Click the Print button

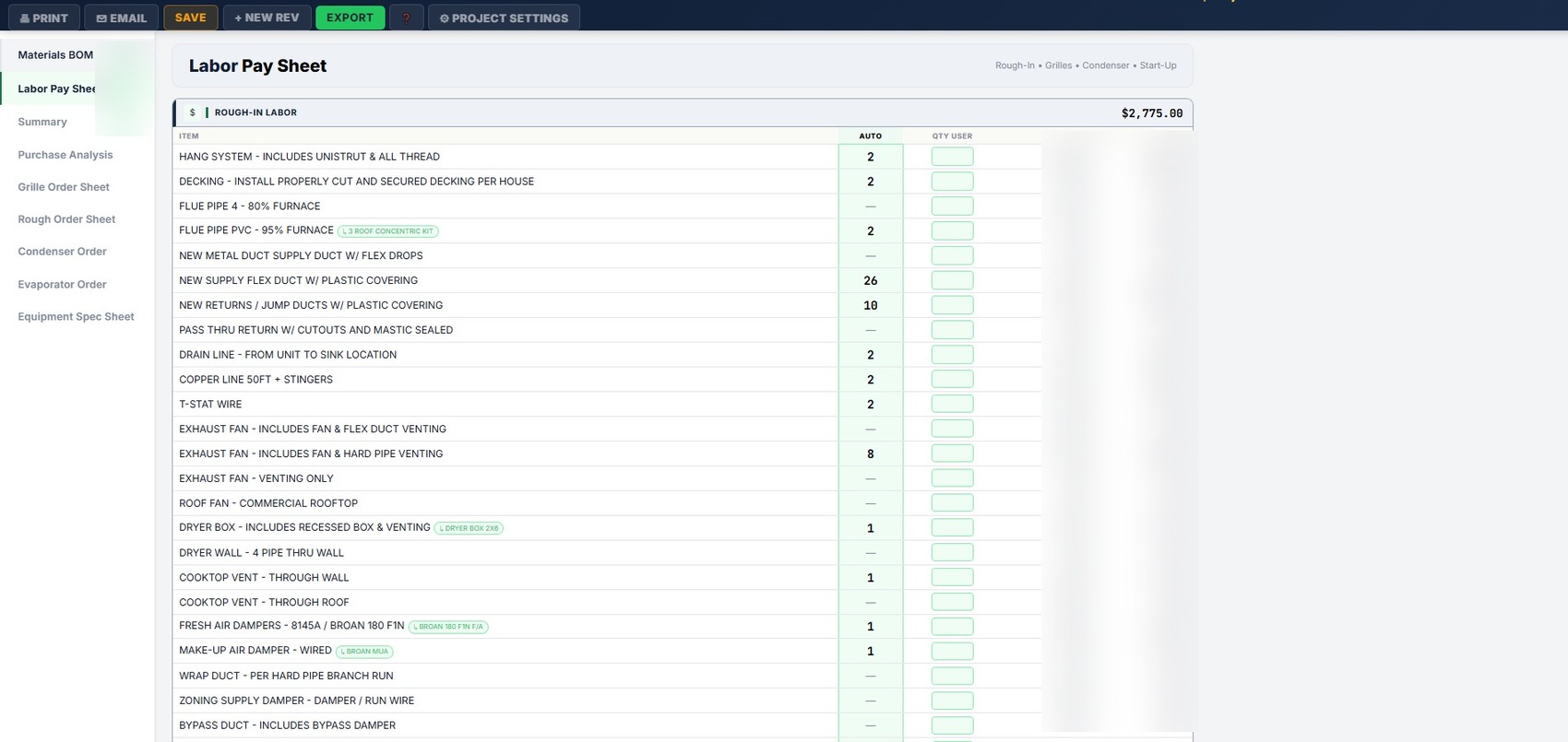pos(43,18)
